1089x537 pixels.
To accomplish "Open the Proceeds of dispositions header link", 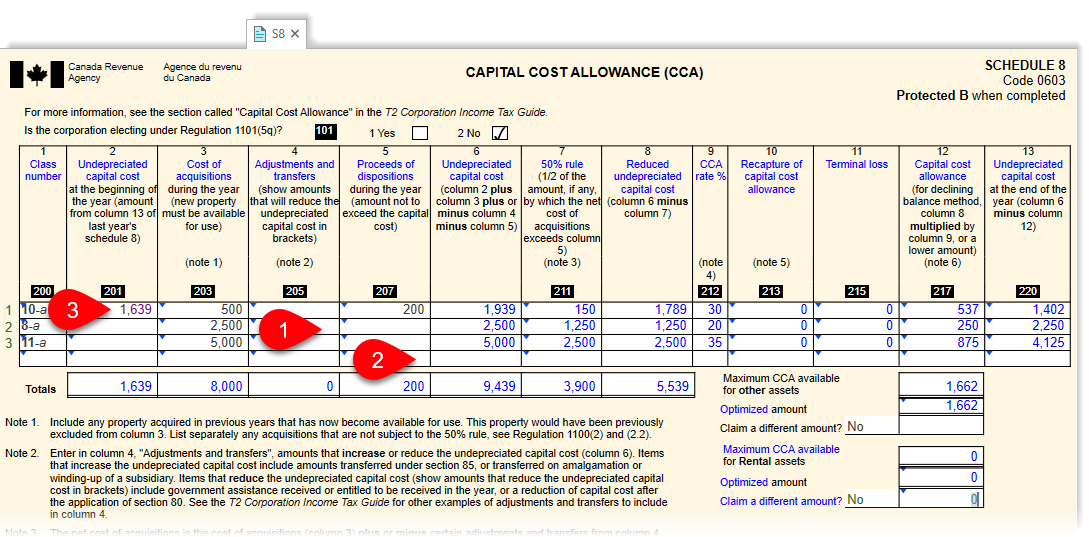I will tap(385, 171).
